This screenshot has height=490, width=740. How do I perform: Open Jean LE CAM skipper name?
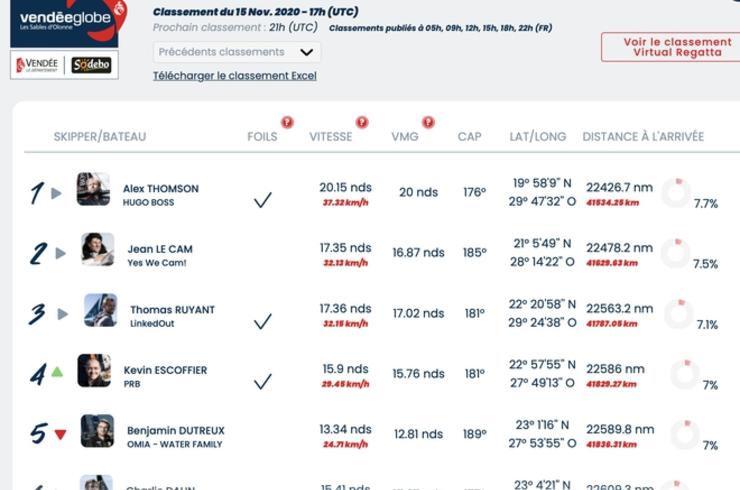[160, 249]
